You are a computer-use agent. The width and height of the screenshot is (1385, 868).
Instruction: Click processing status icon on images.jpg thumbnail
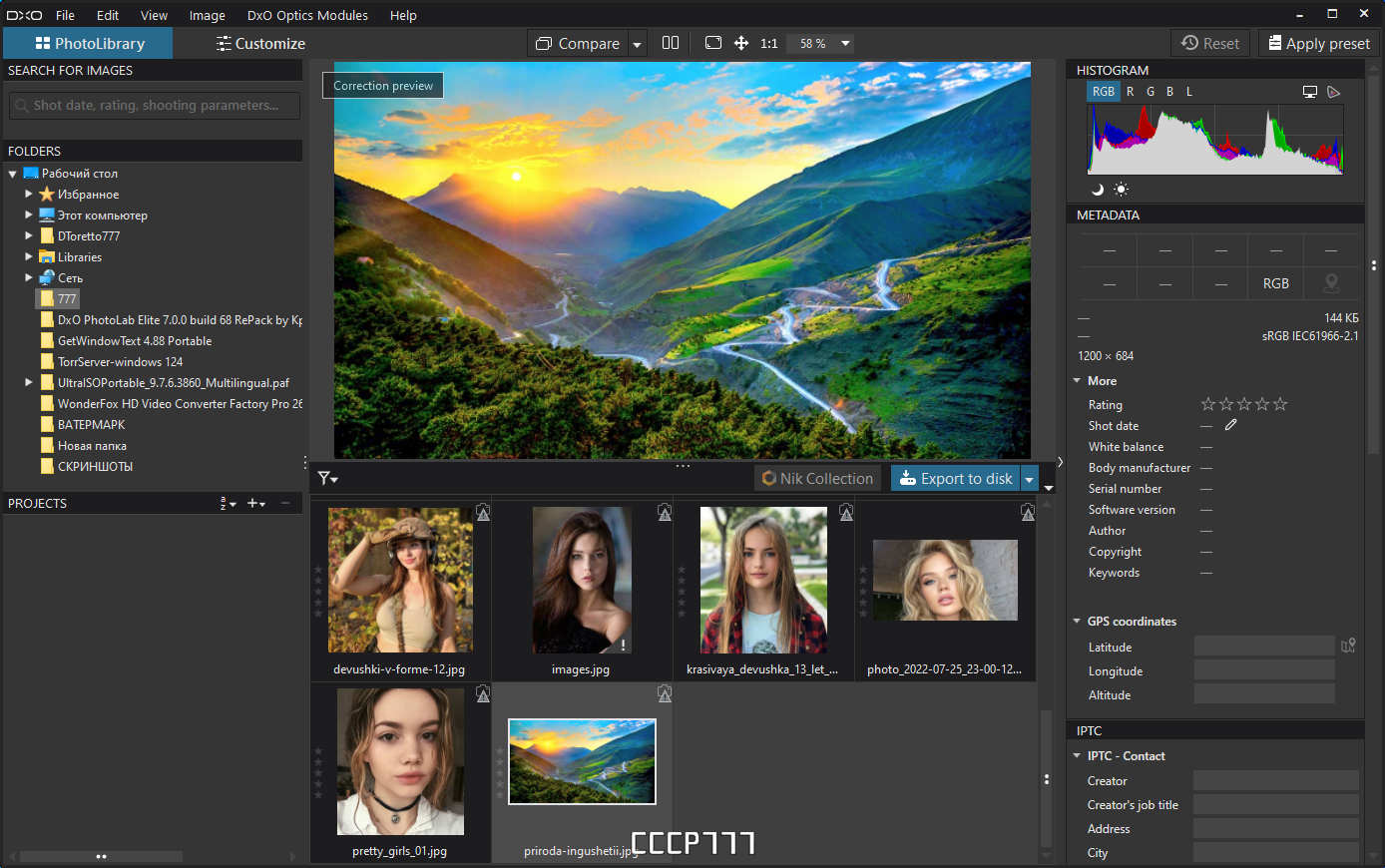coord(665,513)
